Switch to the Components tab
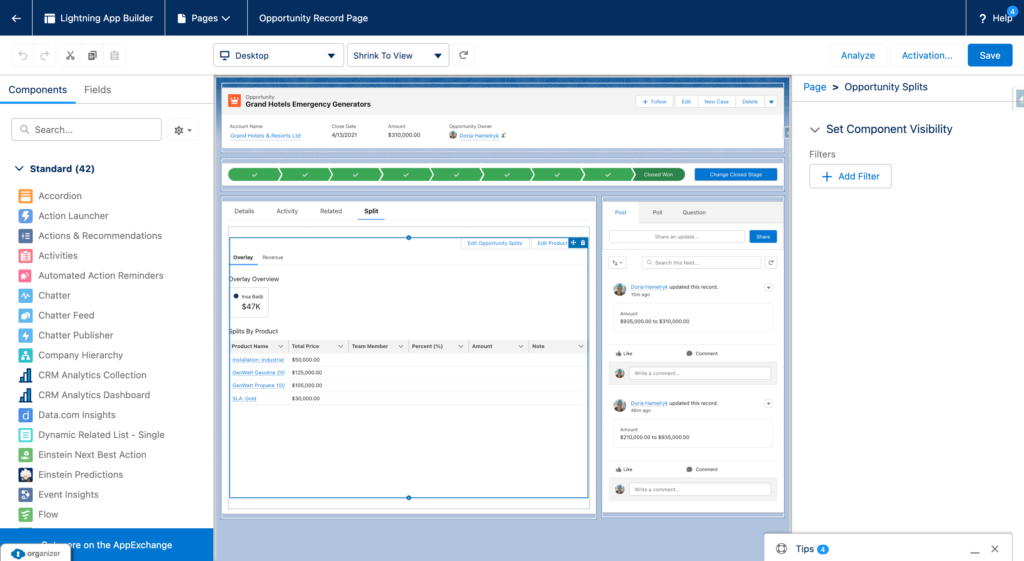The width and height of the screenshot is (1024, 561). coord(37,90)
